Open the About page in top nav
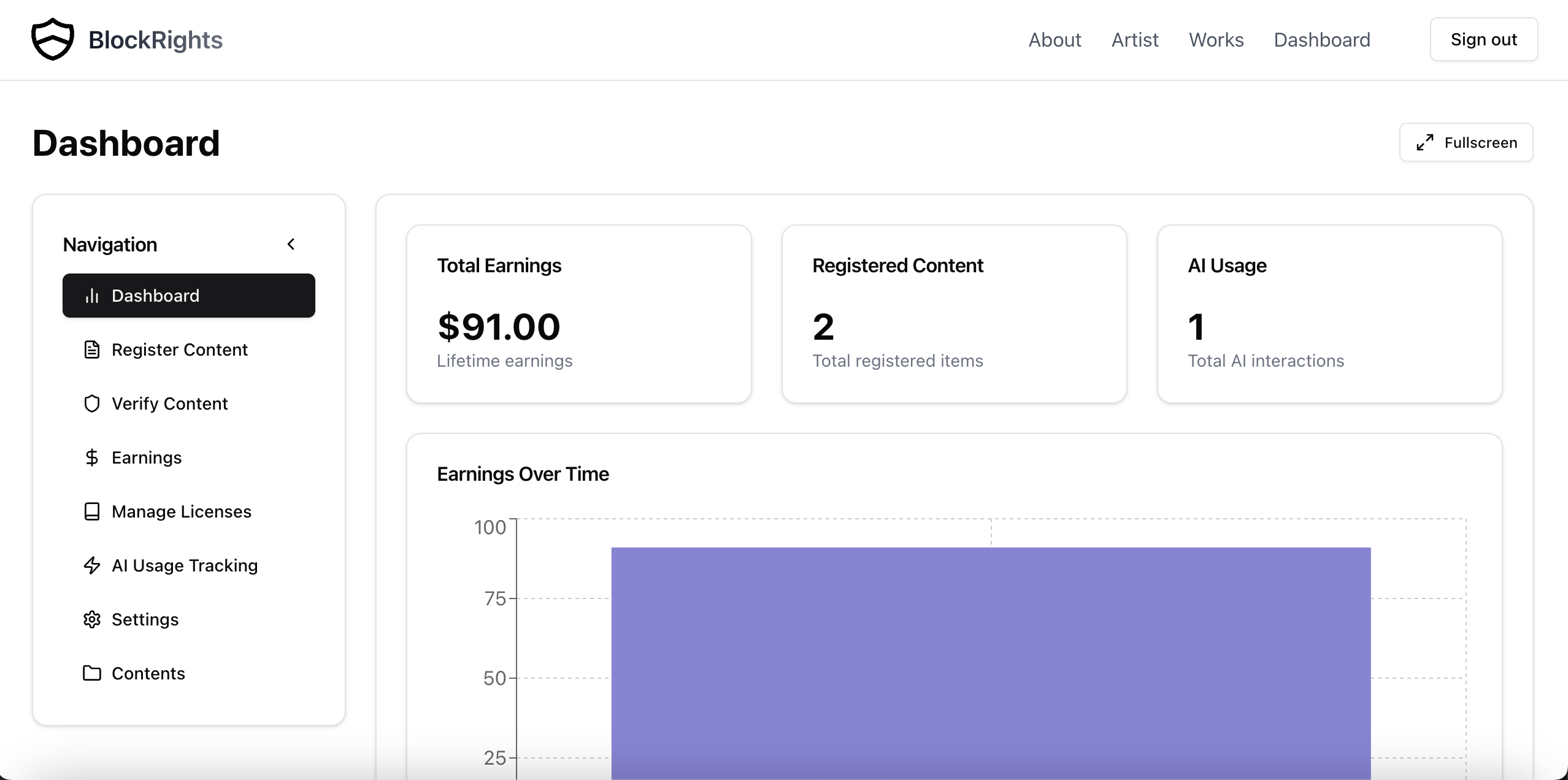This screenshot has height=780, width=1568. pyautogui.click(x=1055, y=40)
